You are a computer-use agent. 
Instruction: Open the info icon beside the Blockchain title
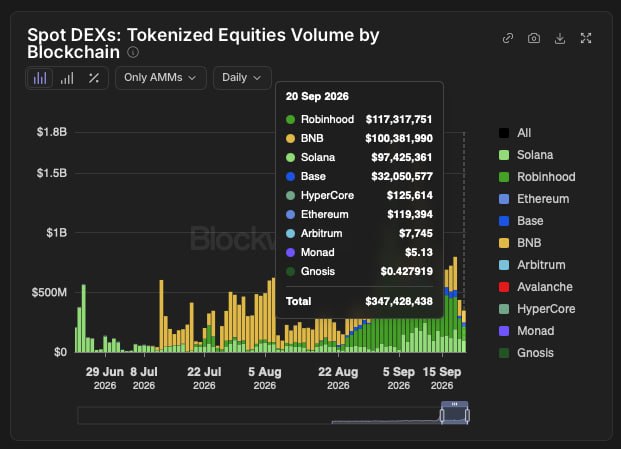point(133,52)
